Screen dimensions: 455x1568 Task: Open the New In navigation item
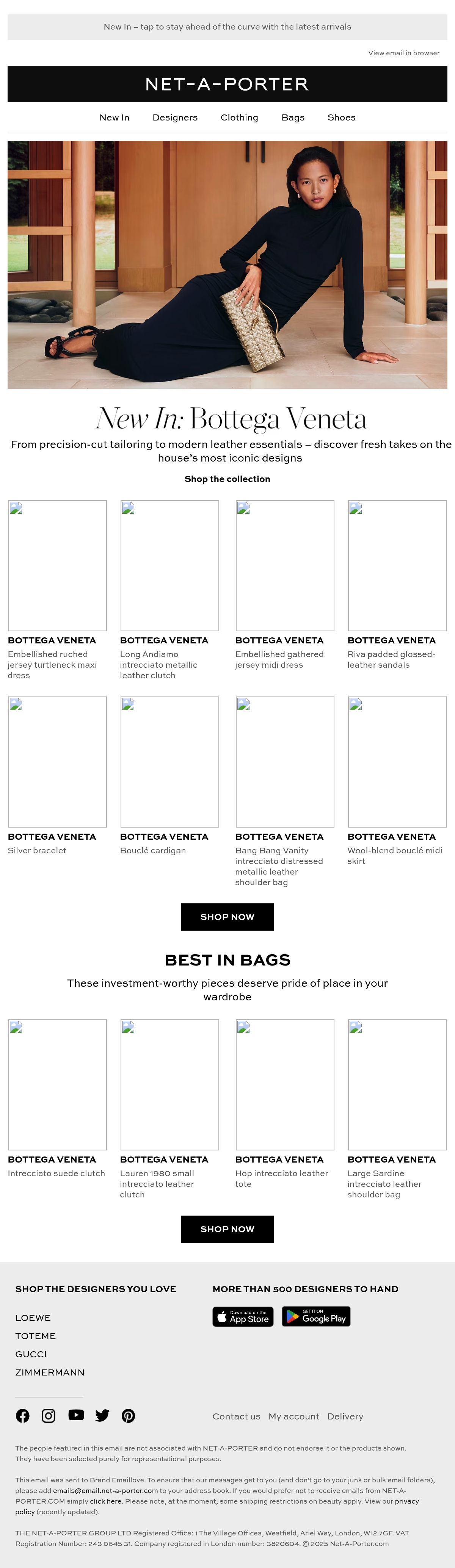click(x=115, y=117)
